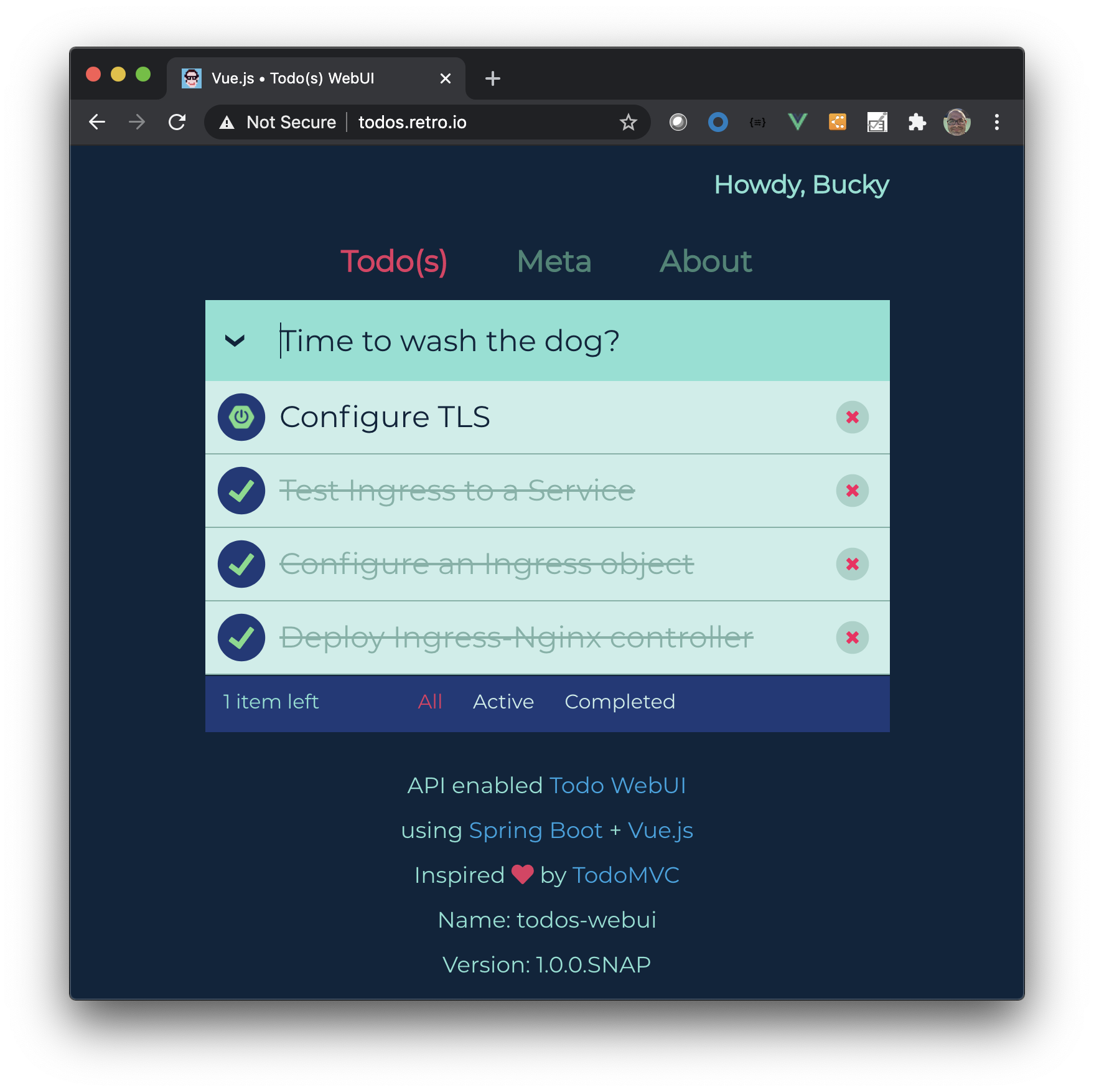Remove the Deploy Ingress-Nginx controller todo
The height and width of the screenshot is (1092, 1094).
[x=853, y=638]
